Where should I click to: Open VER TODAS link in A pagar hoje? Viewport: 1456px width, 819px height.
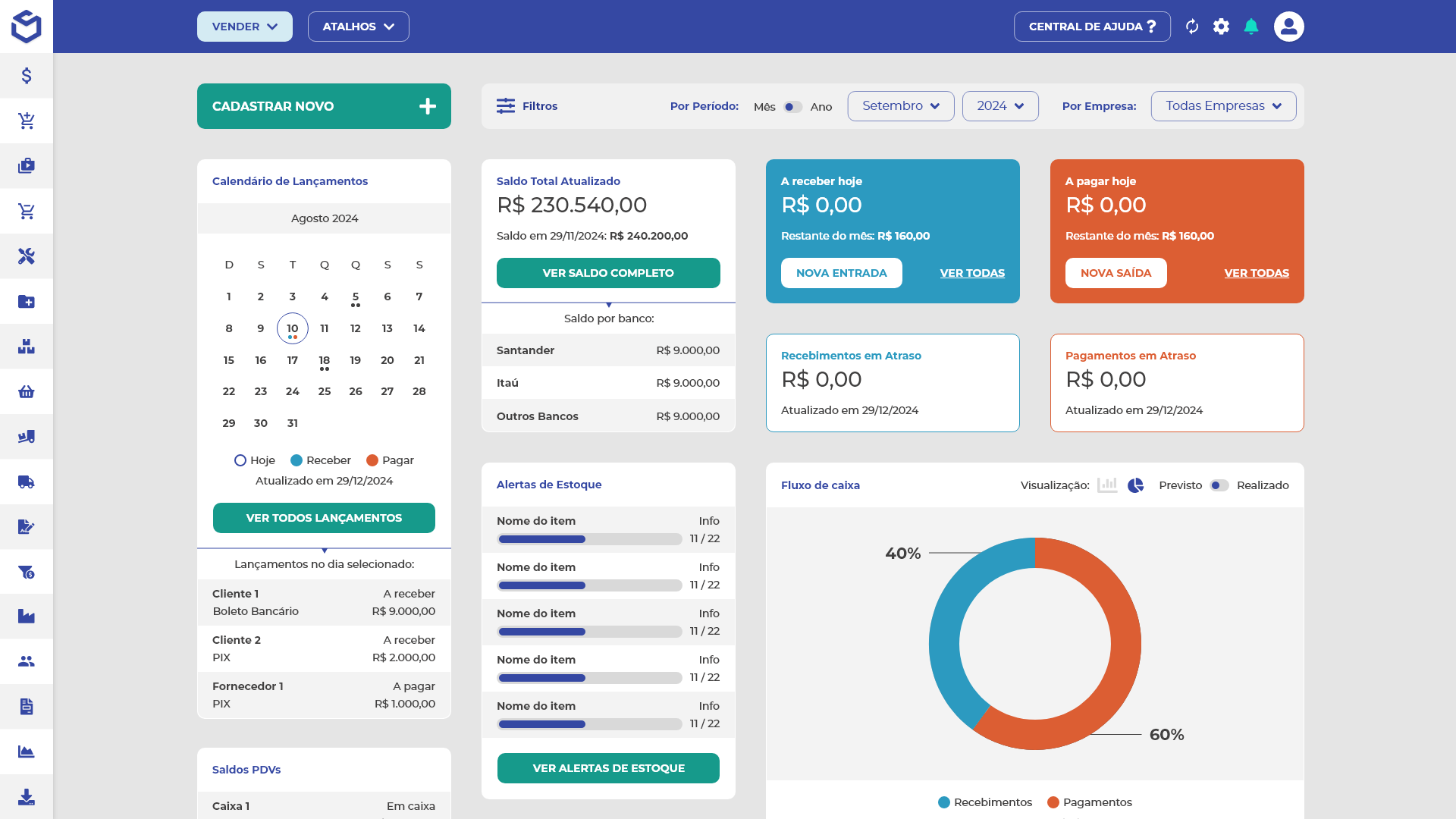pos(1257,273)
